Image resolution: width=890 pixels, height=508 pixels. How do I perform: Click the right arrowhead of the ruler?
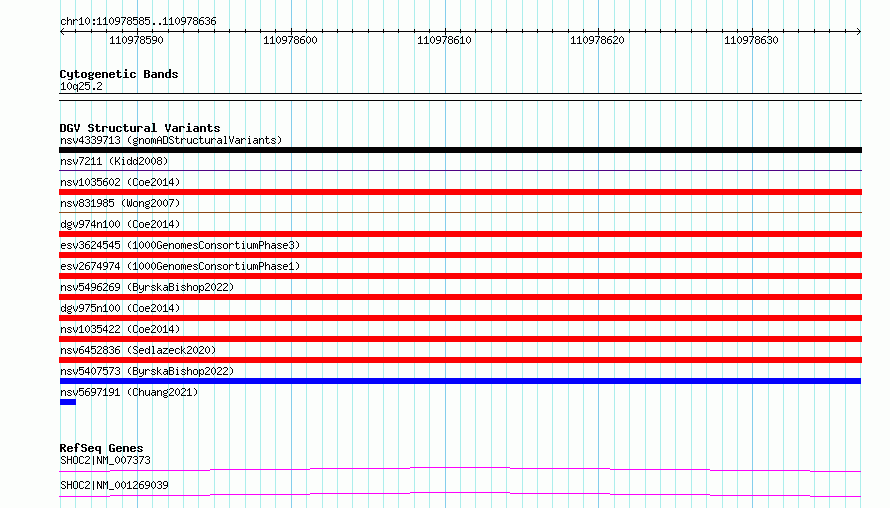(x=859, y=32)
